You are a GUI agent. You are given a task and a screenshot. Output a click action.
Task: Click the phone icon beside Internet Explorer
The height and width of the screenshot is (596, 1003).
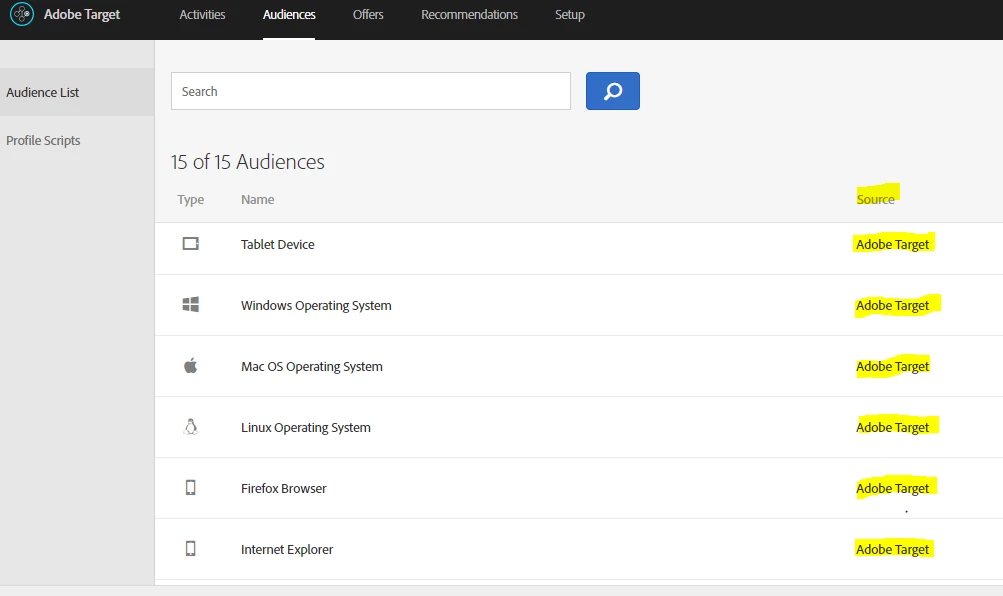(x=191, y=549)
